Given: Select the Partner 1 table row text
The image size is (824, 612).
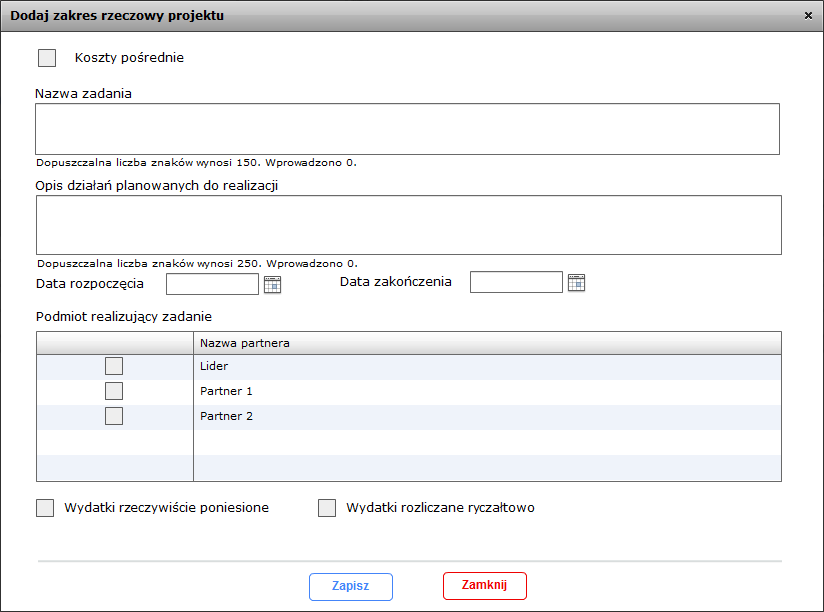Looking at the screenshot, I should [x=226, y=391].
